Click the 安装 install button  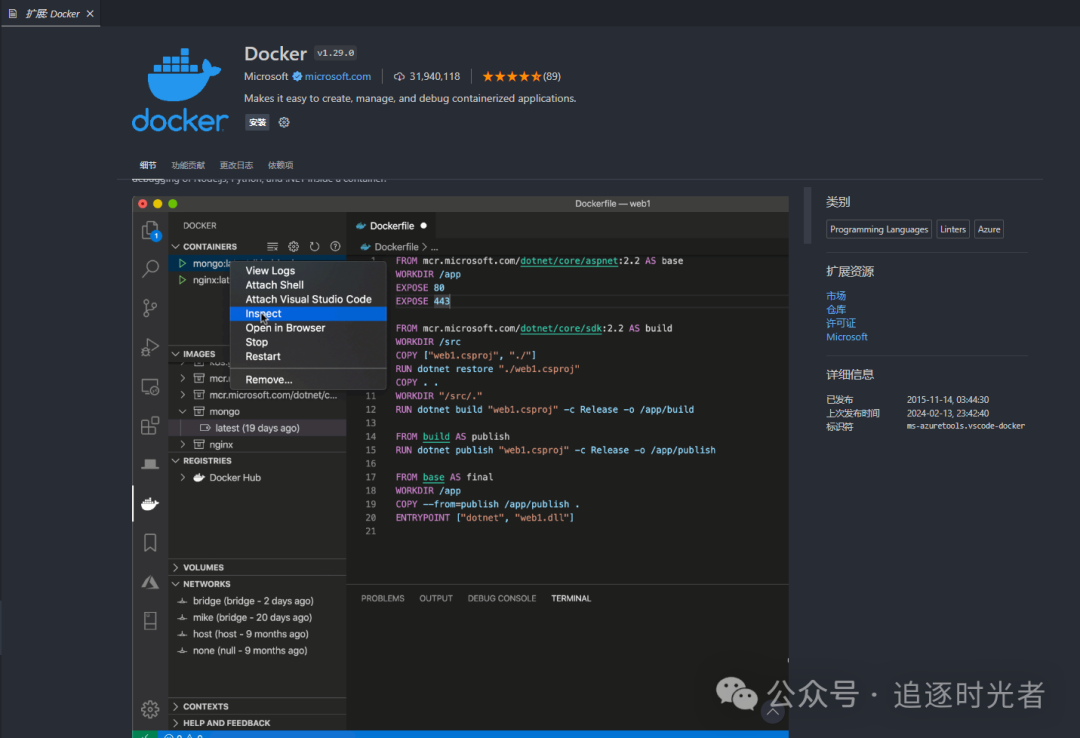[x=257, y=123]
